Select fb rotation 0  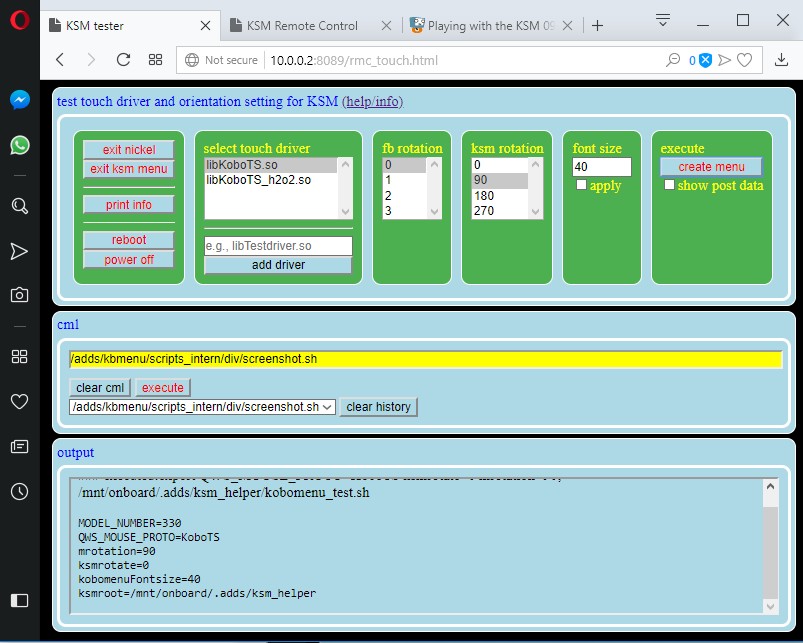coord(404,165)
